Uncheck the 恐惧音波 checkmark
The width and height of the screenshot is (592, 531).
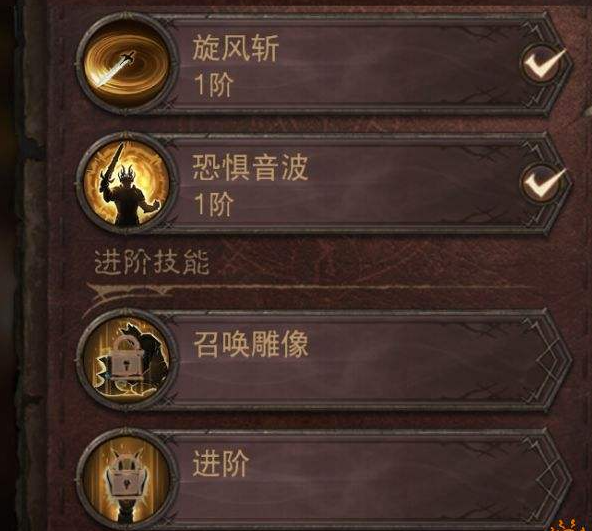(x=544, y=183)
